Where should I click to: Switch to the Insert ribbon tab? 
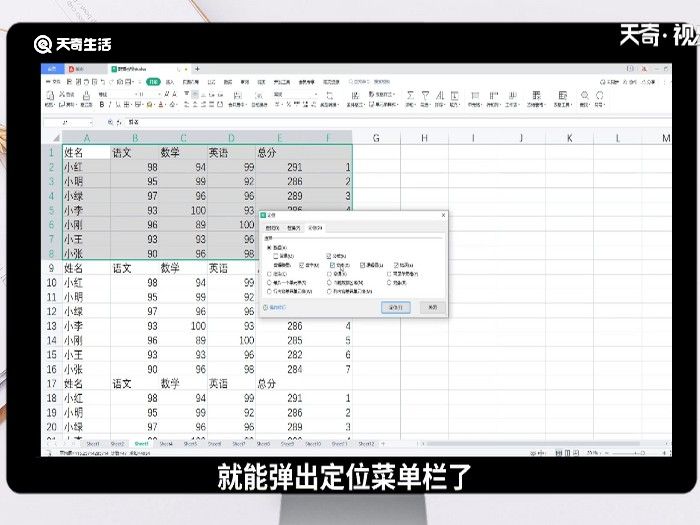[x=170, y=82]
